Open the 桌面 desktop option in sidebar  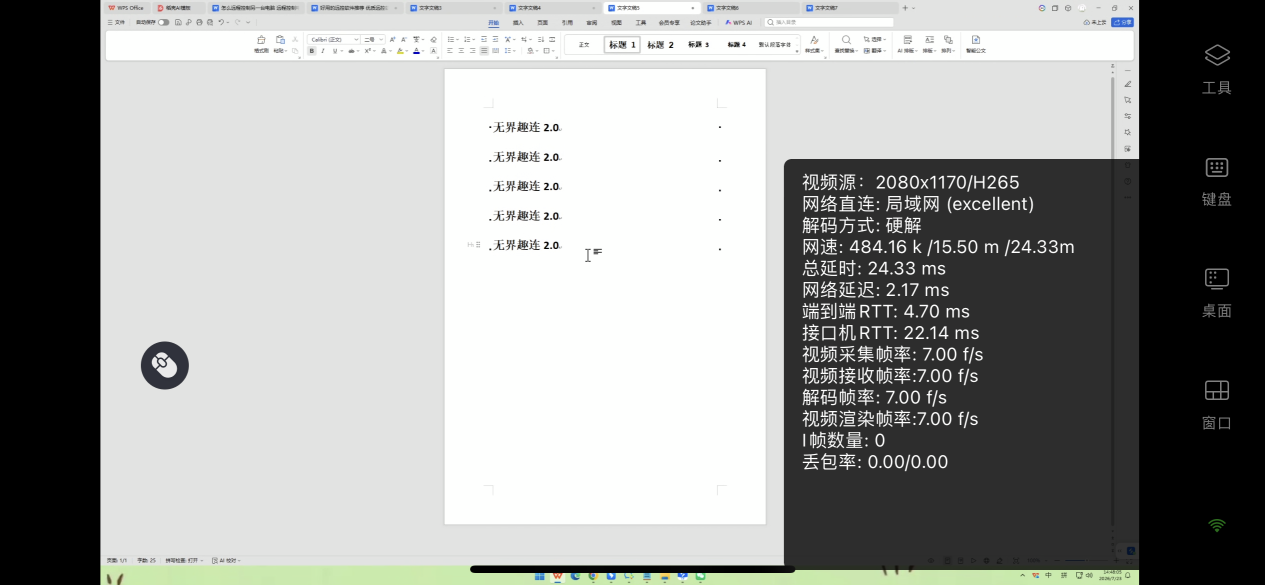pos(1216,293)
